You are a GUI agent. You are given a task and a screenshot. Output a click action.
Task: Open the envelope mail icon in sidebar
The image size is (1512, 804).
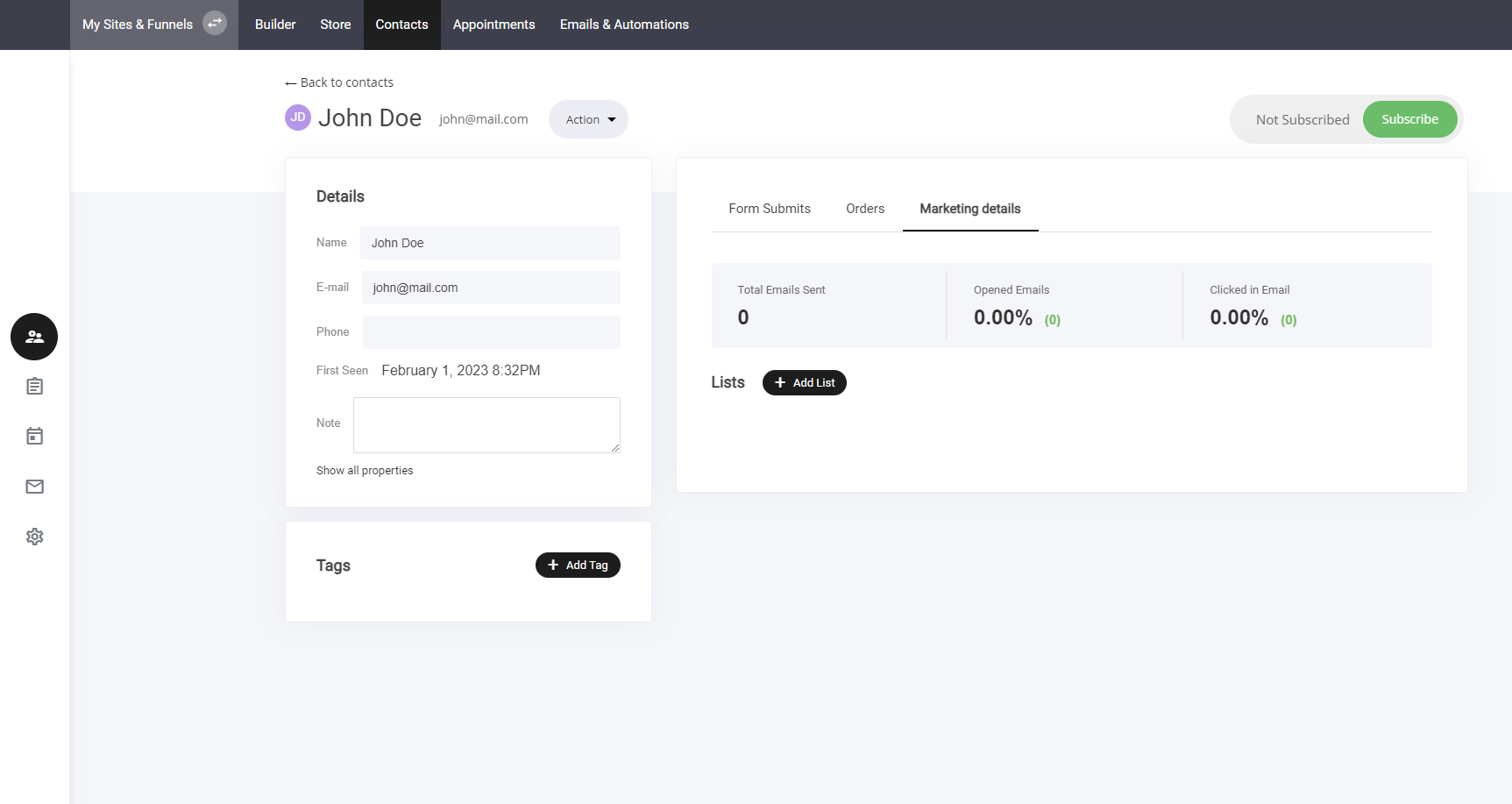pyautogui.click(x=34, y=487)
